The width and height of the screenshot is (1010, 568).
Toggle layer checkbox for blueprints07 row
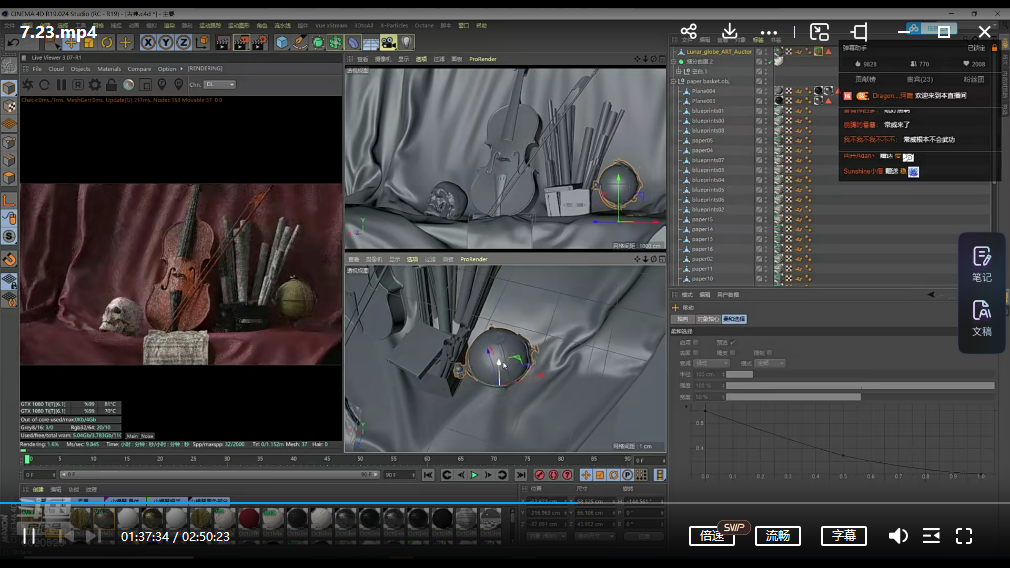pyautogui.click(x=759, y=160)
